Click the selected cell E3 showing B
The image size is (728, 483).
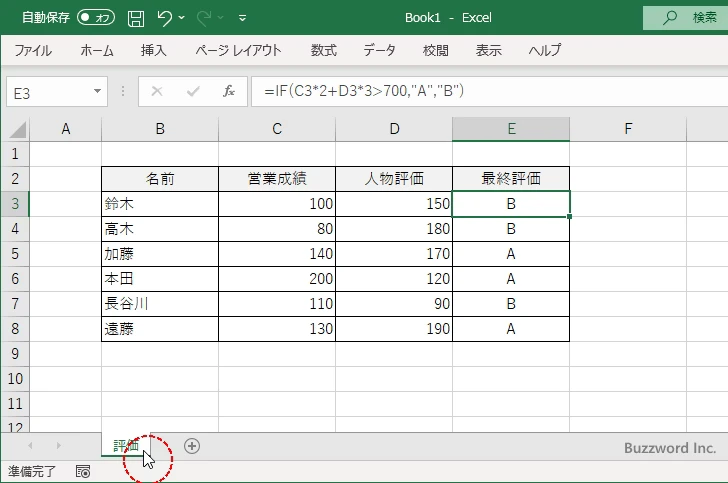click(x=511, y=204)
